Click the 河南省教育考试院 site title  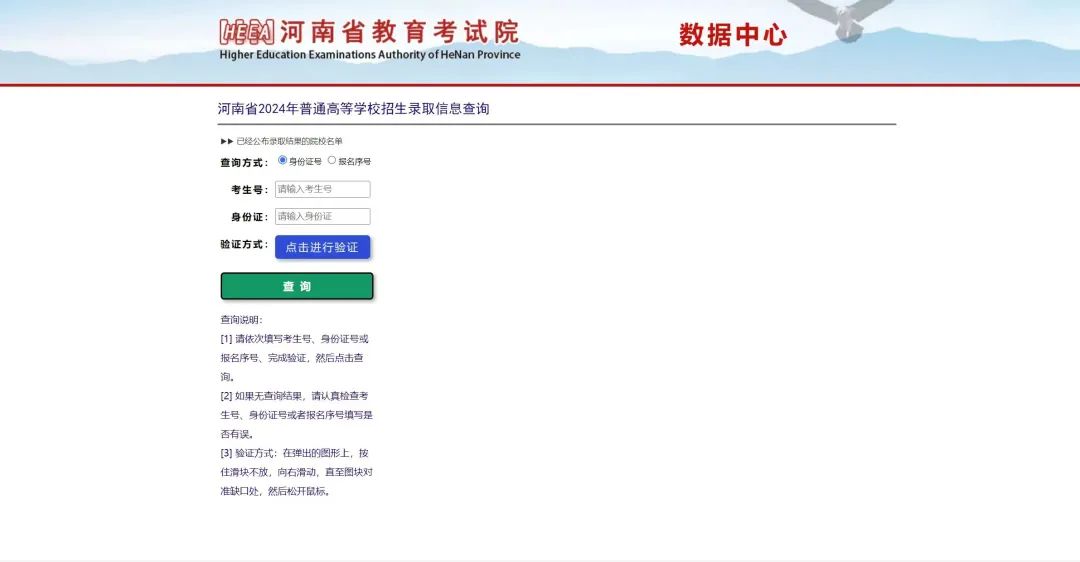[x=399, y=31]
